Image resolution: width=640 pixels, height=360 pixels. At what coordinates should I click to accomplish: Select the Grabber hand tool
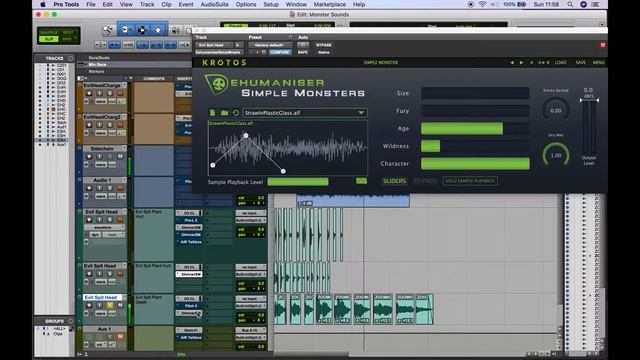[x=158, y=30]
